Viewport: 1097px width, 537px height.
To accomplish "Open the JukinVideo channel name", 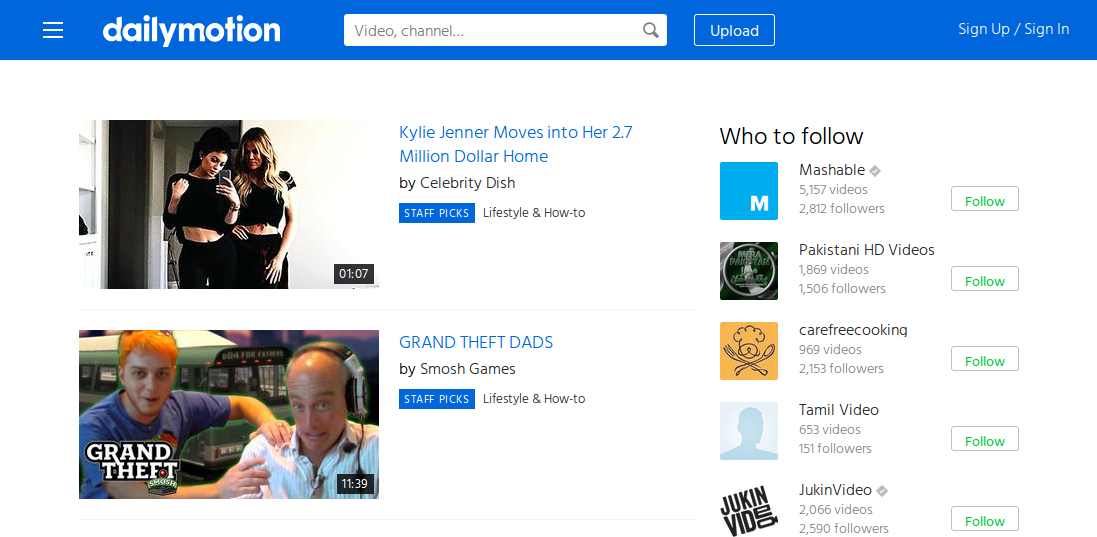I will pos(835,489).
